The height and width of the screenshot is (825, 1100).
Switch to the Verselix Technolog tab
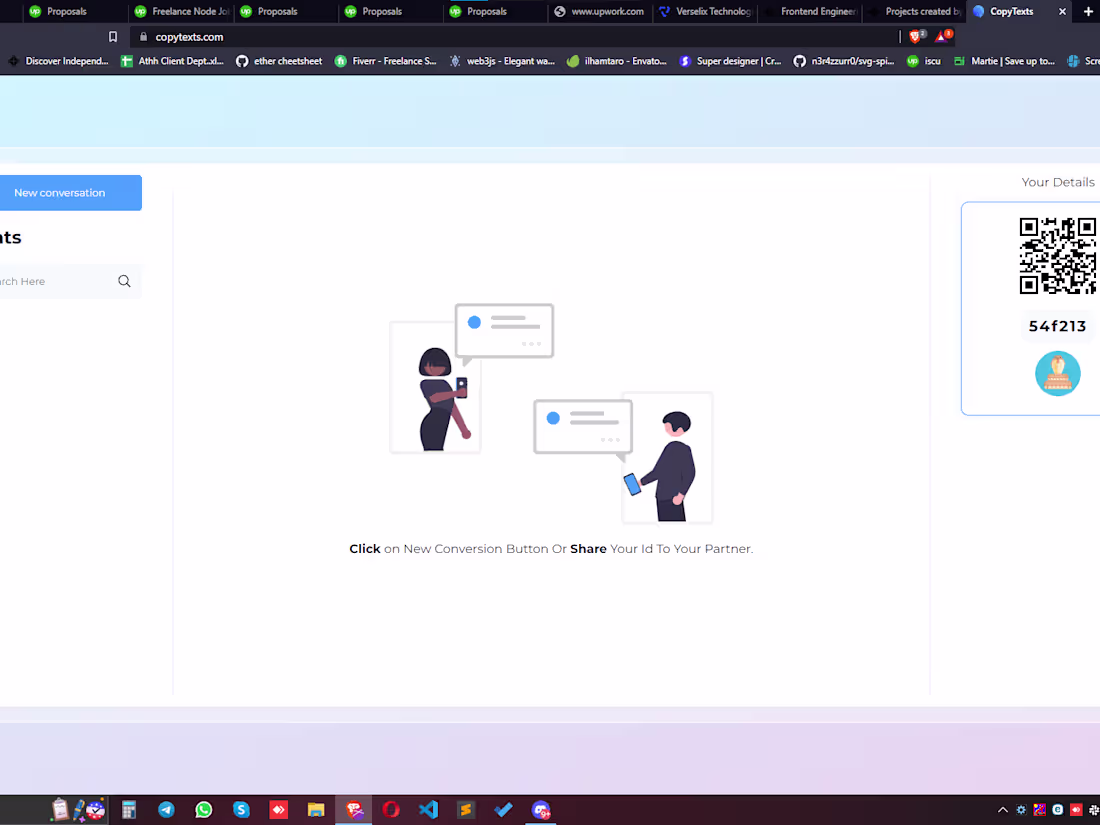pyautogui.click(x=705, y=11)
